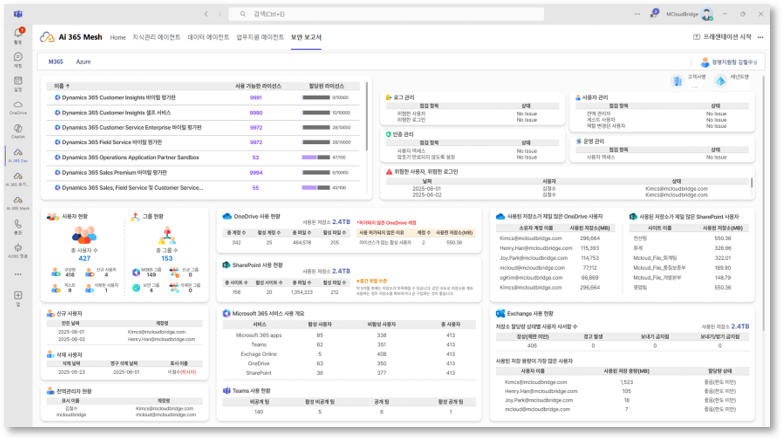The height and width of the screenshot is (440, 783).
Task: Click 할당된 라이선스 column header
Action: 327,86
